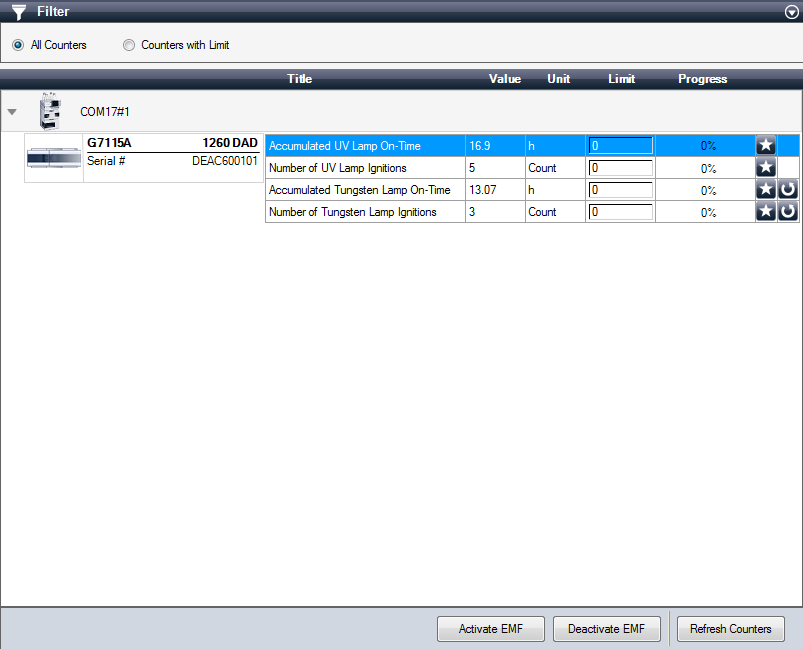Click the UV Lamp On-Time progress cell
This screenshot has width=803, height=649.
coord(707,146)
